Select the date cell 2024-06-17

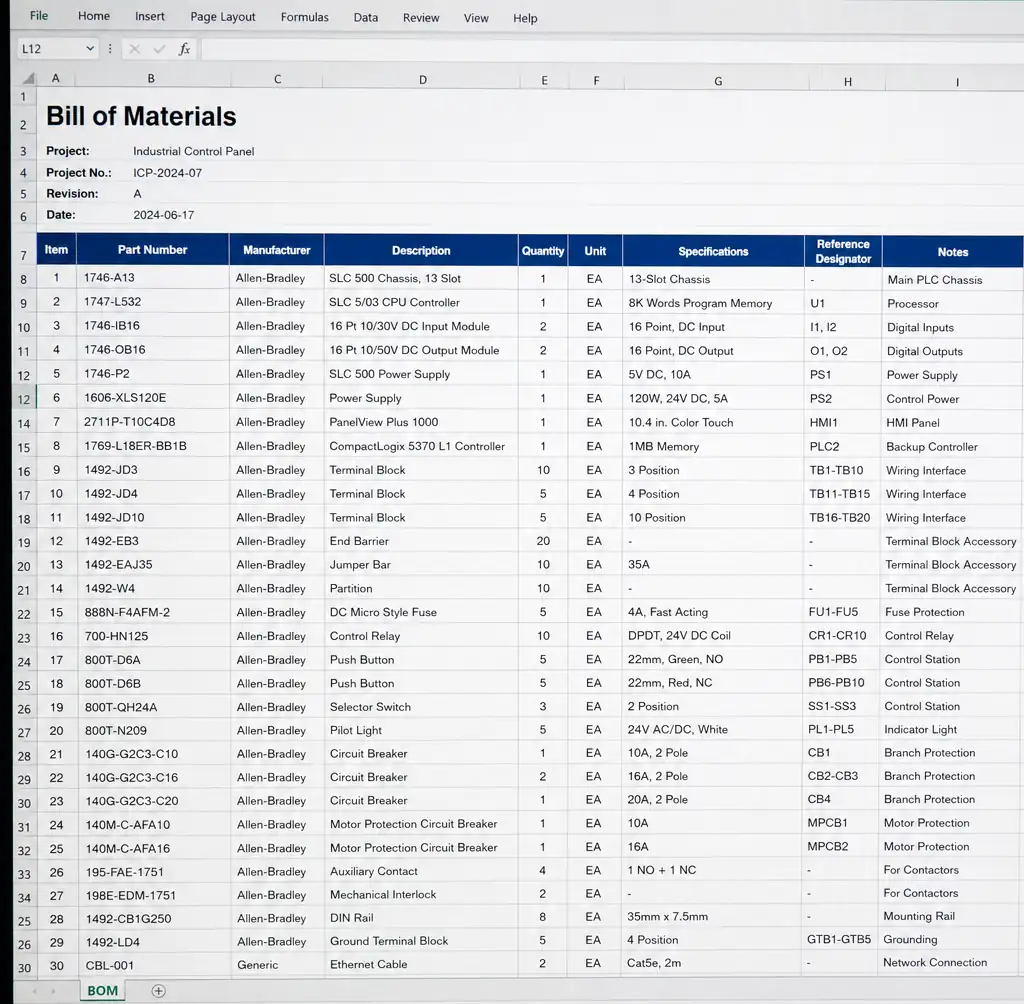click(x=163, y=215)
